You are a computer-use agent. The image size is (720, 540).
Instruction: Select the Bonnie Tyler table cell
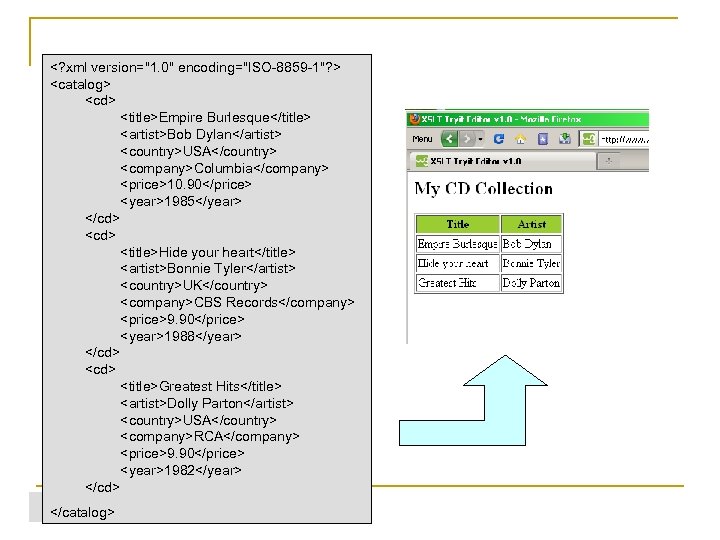pos(531,264)
